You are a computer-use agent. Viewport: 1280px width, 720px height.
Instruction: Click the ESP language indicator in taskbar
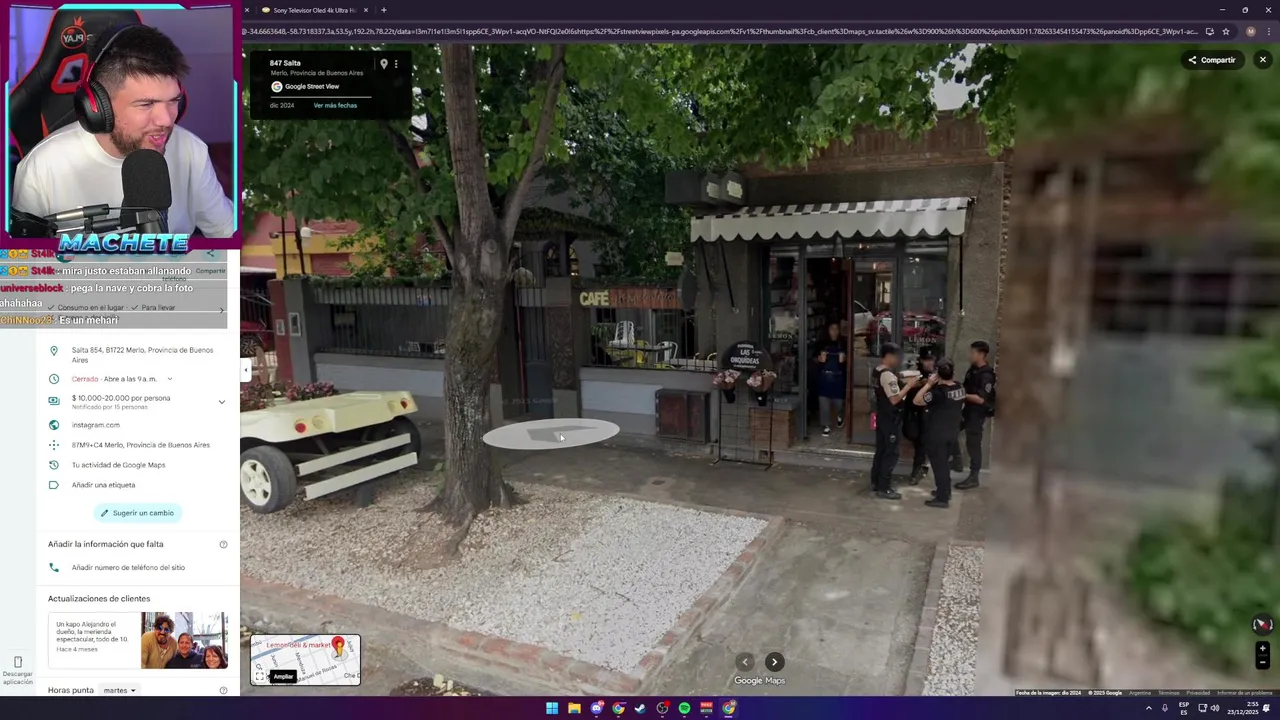pyautogui.click(x=1184, y=708)
